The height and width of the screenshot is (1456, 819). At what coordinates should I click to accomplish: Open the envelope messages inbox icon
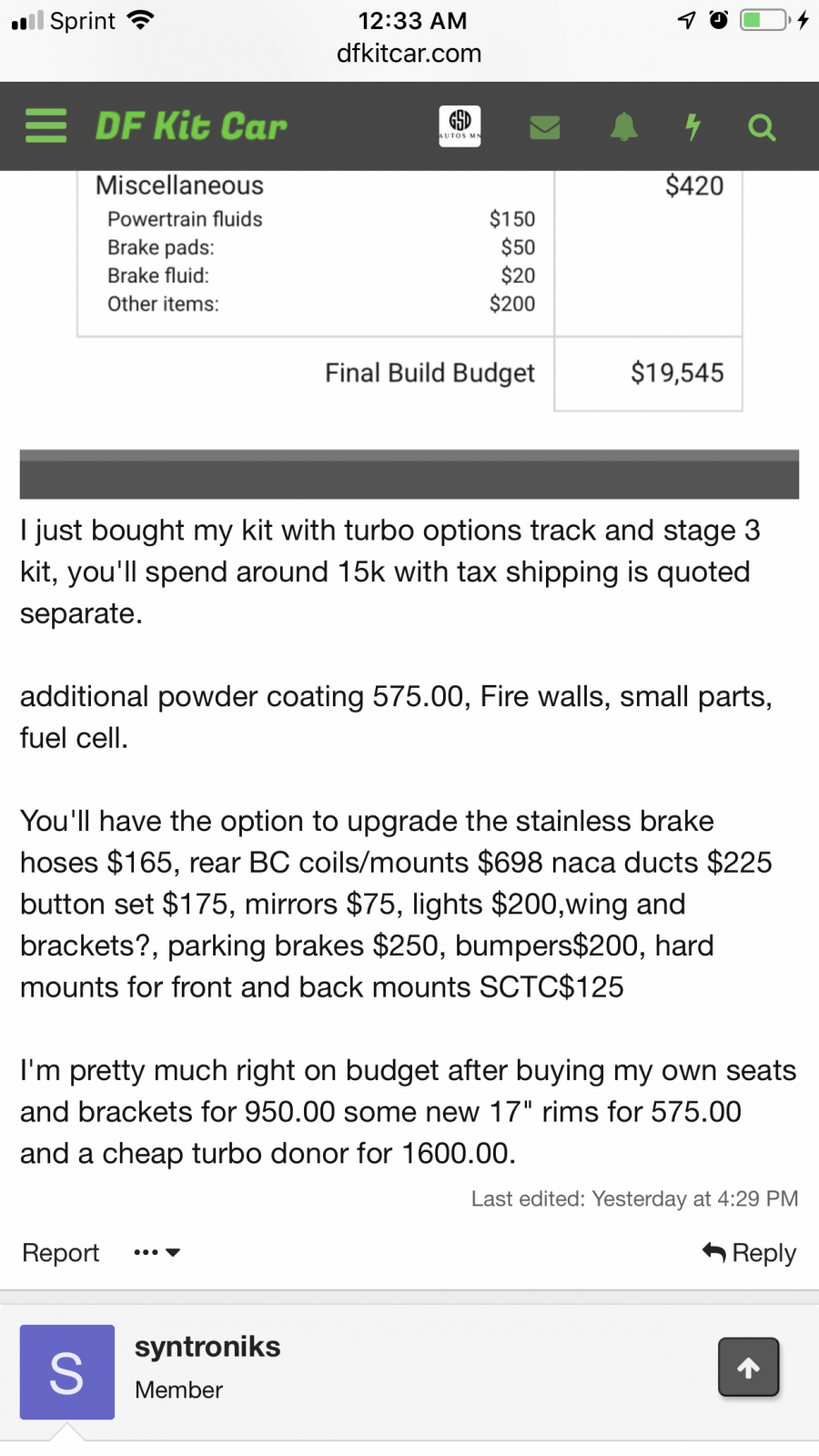(544, 126)
